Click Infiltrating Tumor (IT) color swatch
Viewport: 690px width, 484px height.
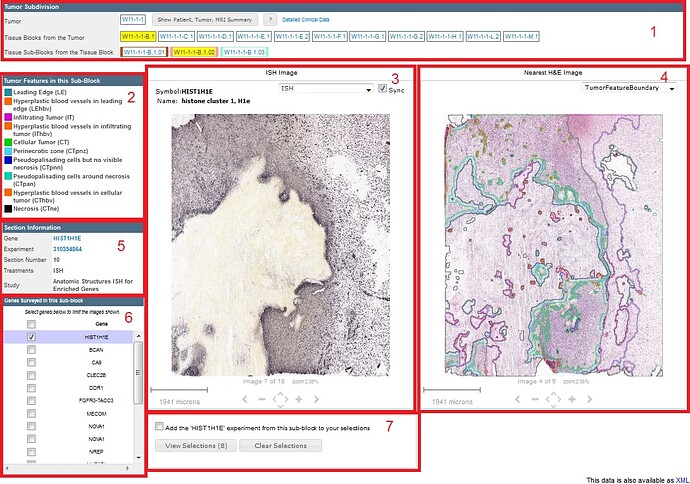(8, 117)
